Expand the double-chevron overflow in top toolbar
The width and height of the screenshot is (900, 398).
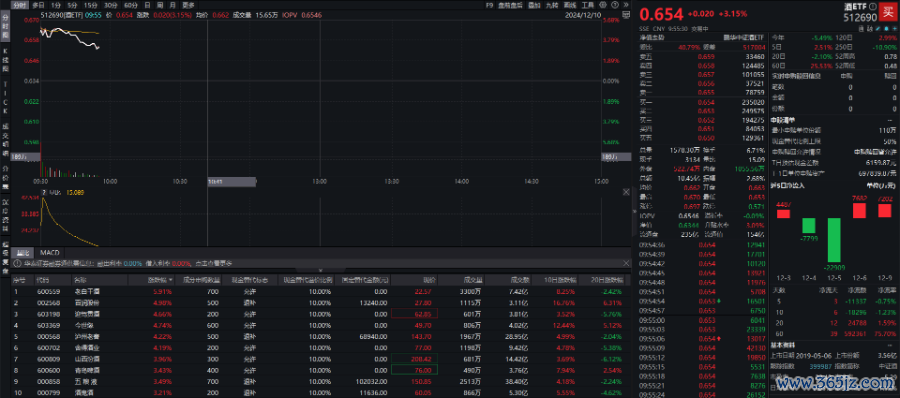point(626,5)
